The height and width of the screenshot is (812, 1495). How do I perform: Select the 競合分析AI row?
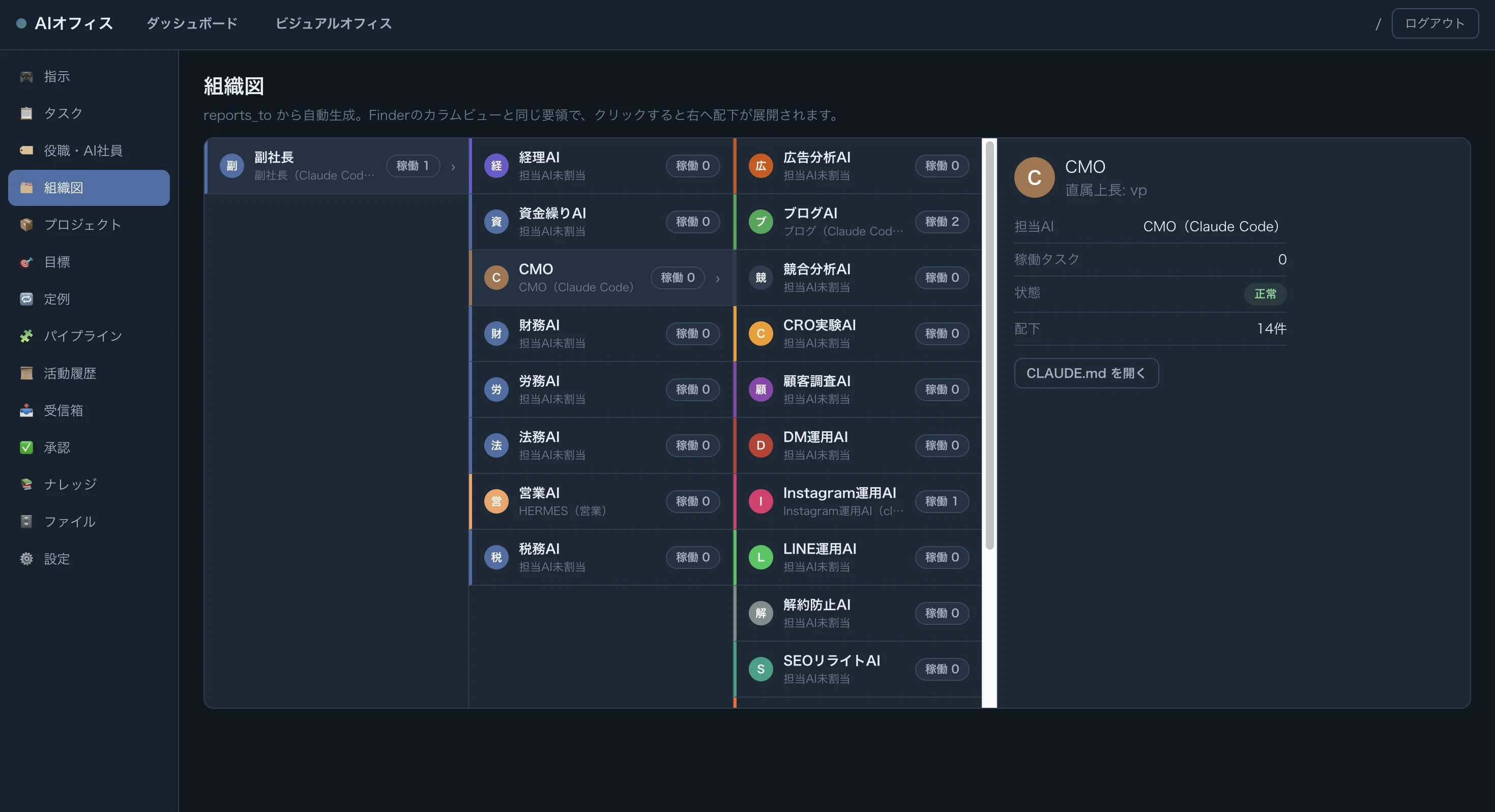click(858, 278)
